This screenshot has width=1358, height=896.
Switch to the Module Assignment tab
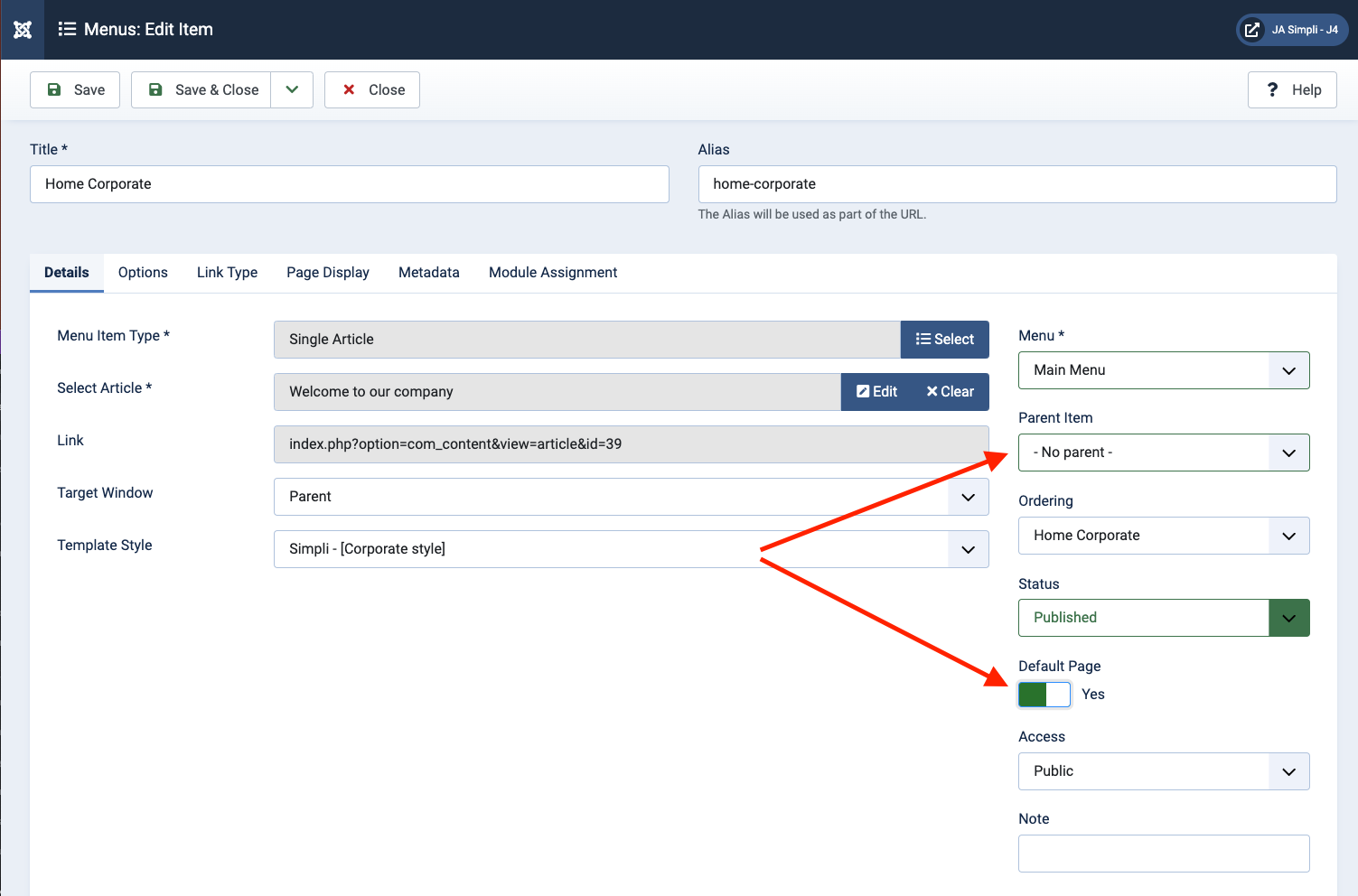tap(553, 273)
